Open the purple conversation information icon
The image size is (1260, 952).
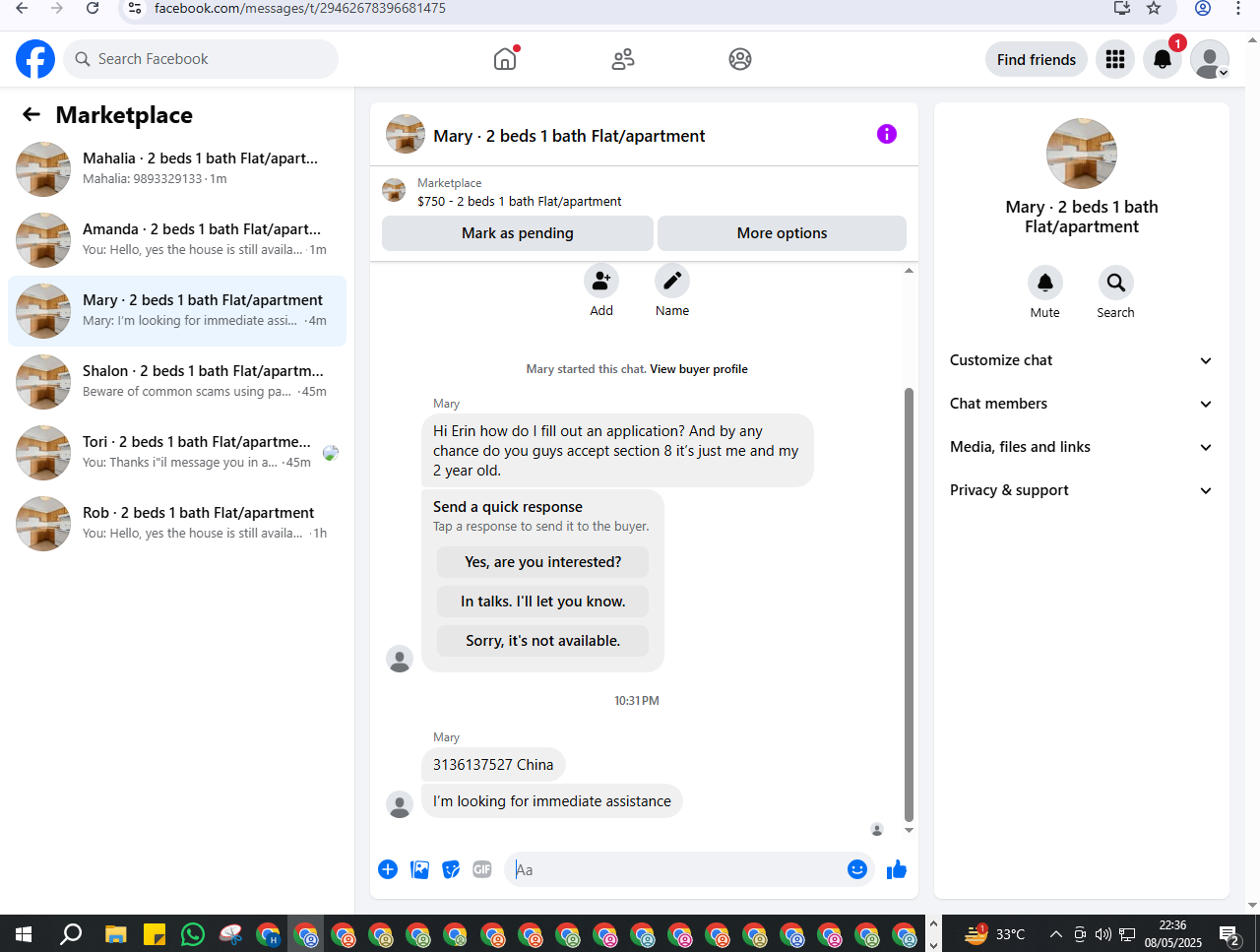(887, 134)
